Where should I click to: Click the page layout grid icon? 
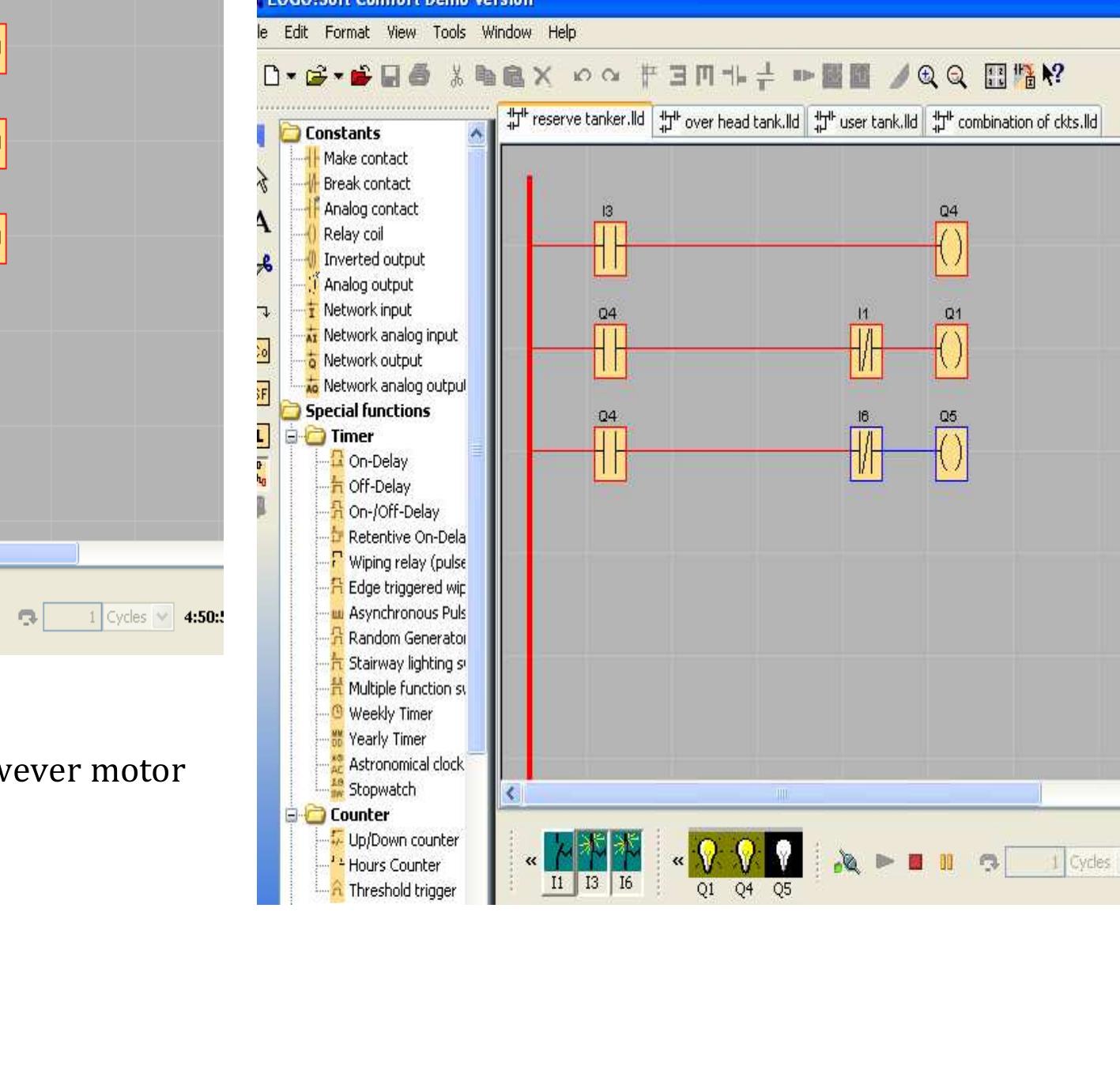click(996, 76)
